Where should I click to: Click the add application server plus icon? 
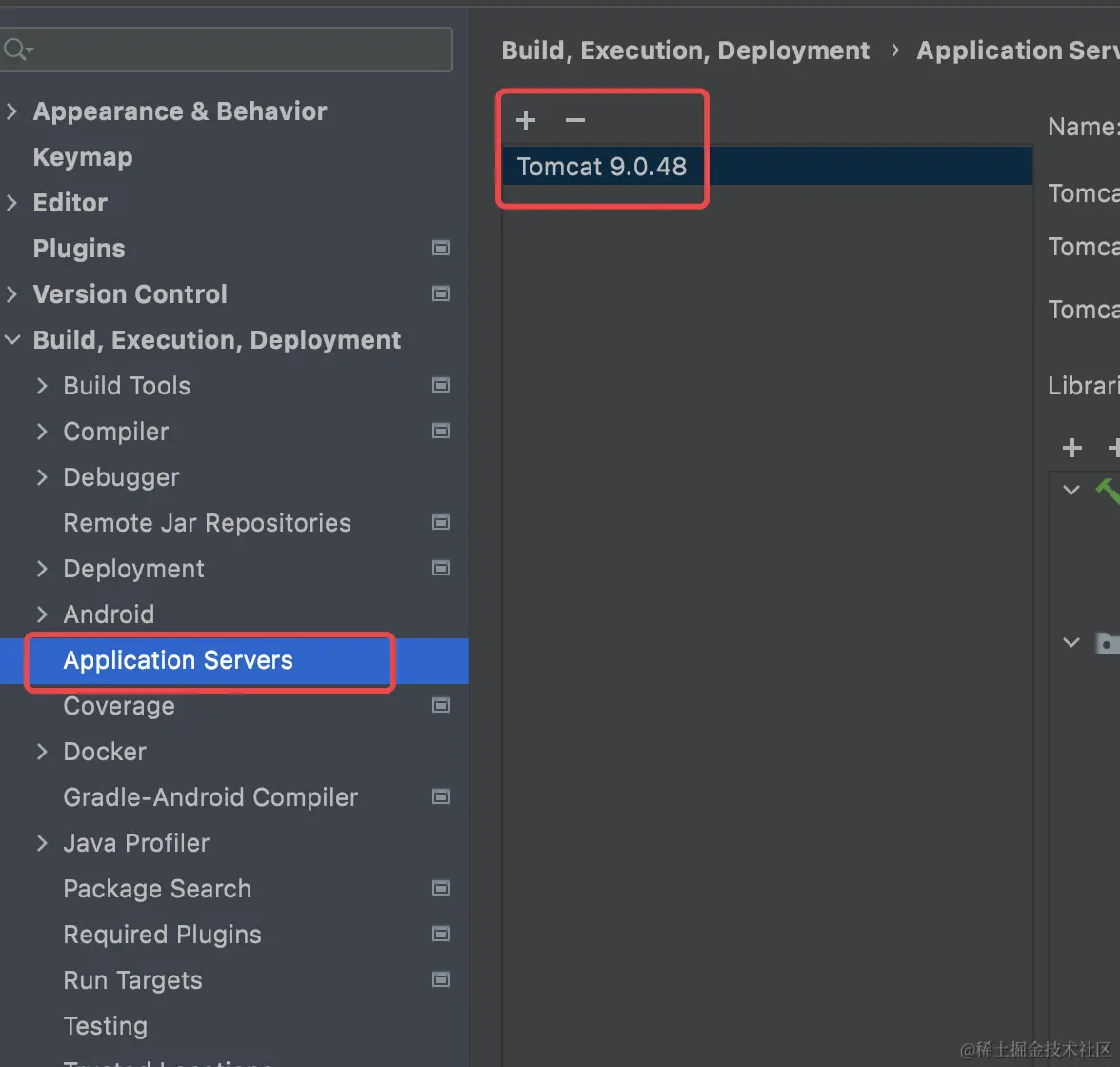[526, 120]
